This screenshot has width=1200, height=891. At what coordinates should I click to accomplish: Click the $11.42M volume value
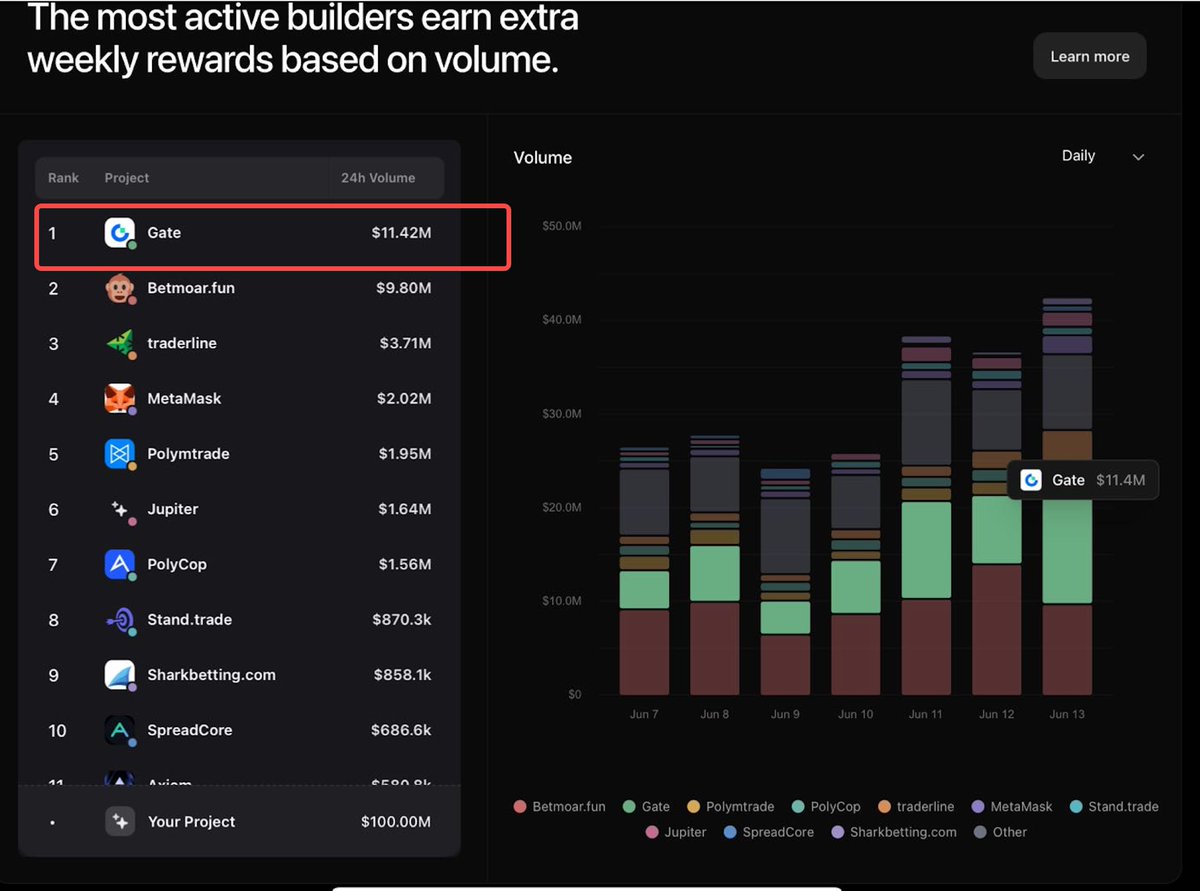(x=401, y=232)
